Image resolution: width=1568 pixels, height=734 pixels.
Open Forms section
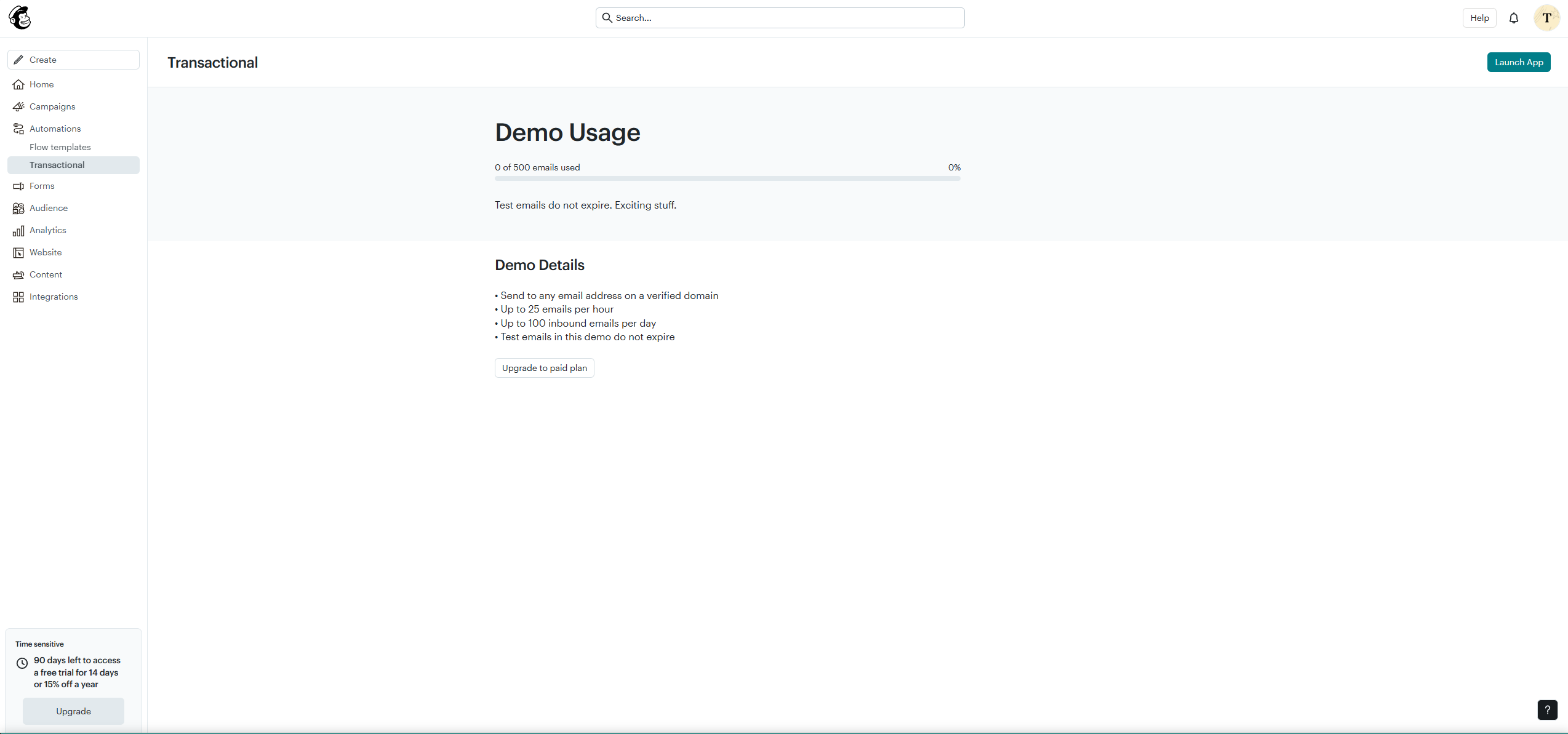pos(73,186)
